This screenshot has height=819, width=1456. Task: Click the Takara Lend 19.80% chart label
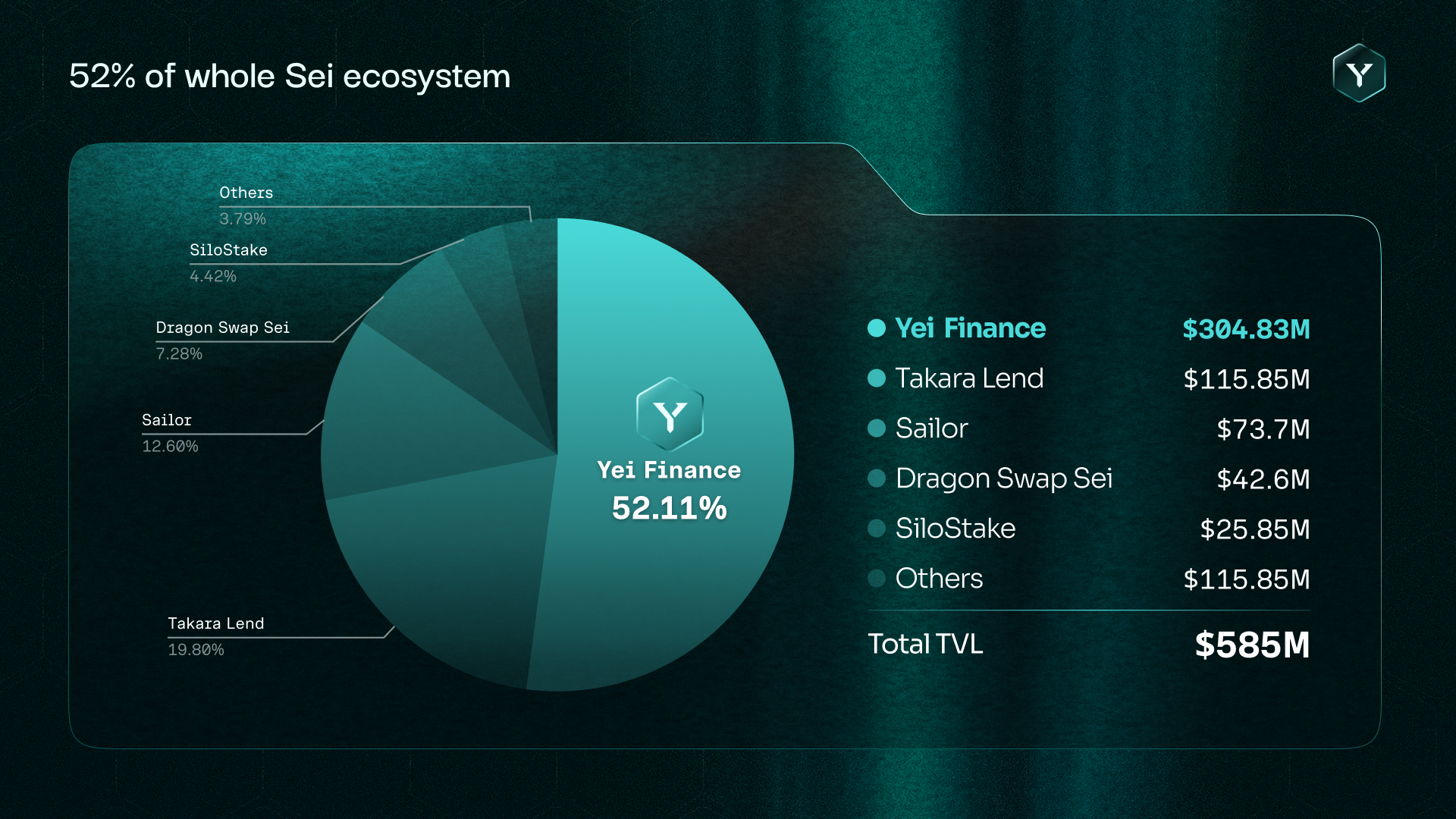216,636
